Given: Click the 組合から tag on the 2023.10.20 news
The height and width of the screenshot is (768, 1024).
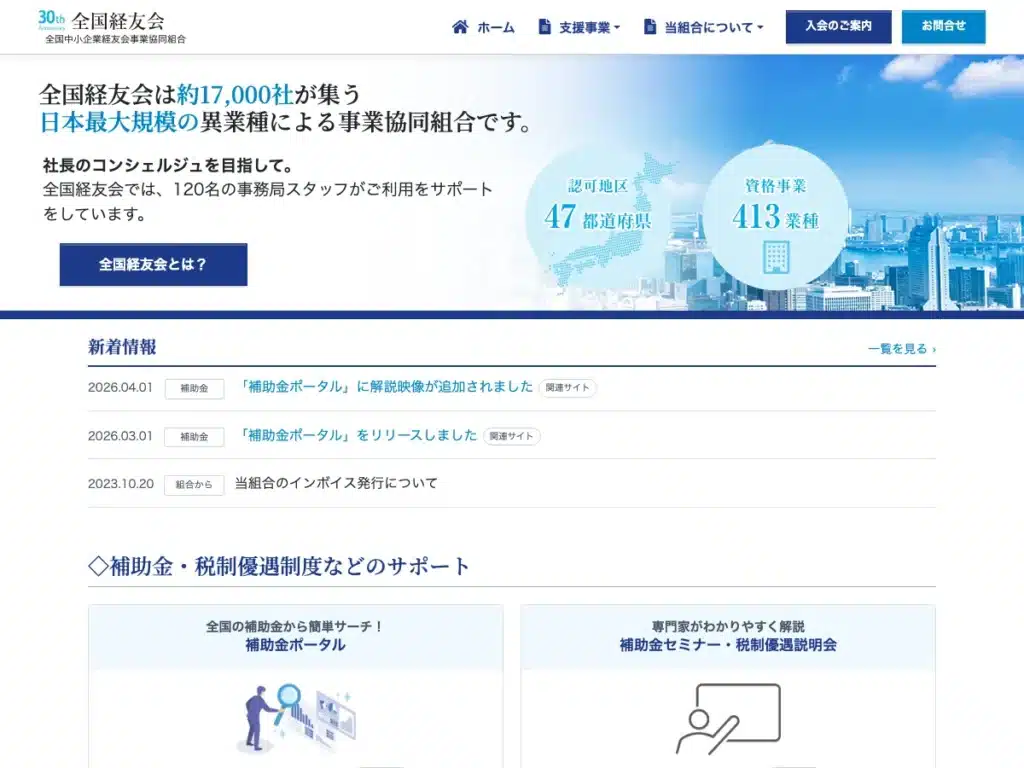Looking at the screenshot, I should 194,485.
